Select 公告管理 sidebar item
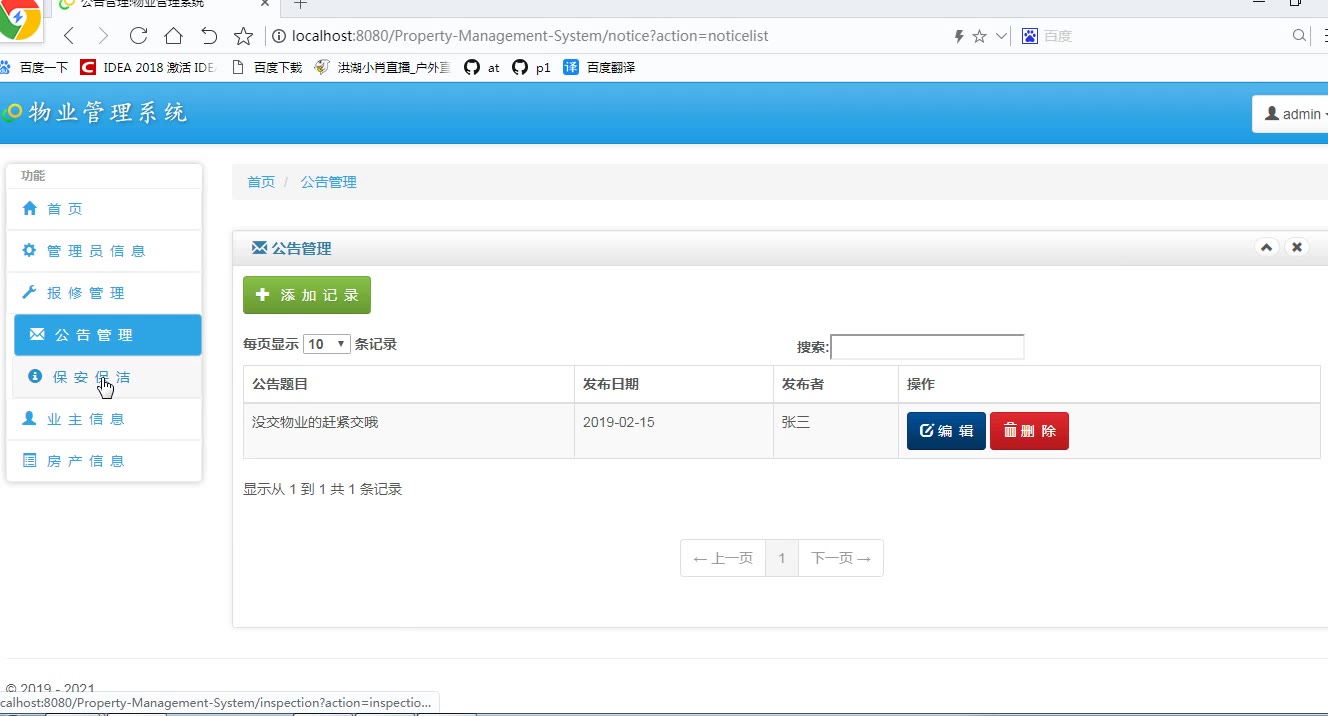 point(108,335)
